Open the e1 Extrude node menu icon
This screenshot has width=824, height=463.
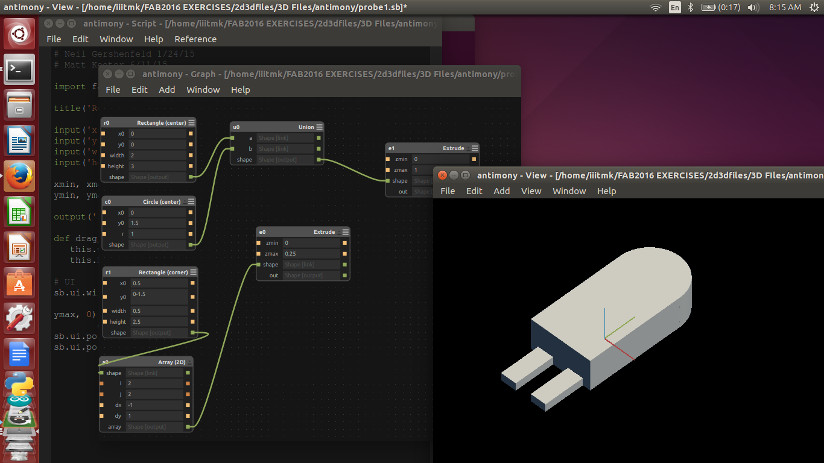click(475, 148)
